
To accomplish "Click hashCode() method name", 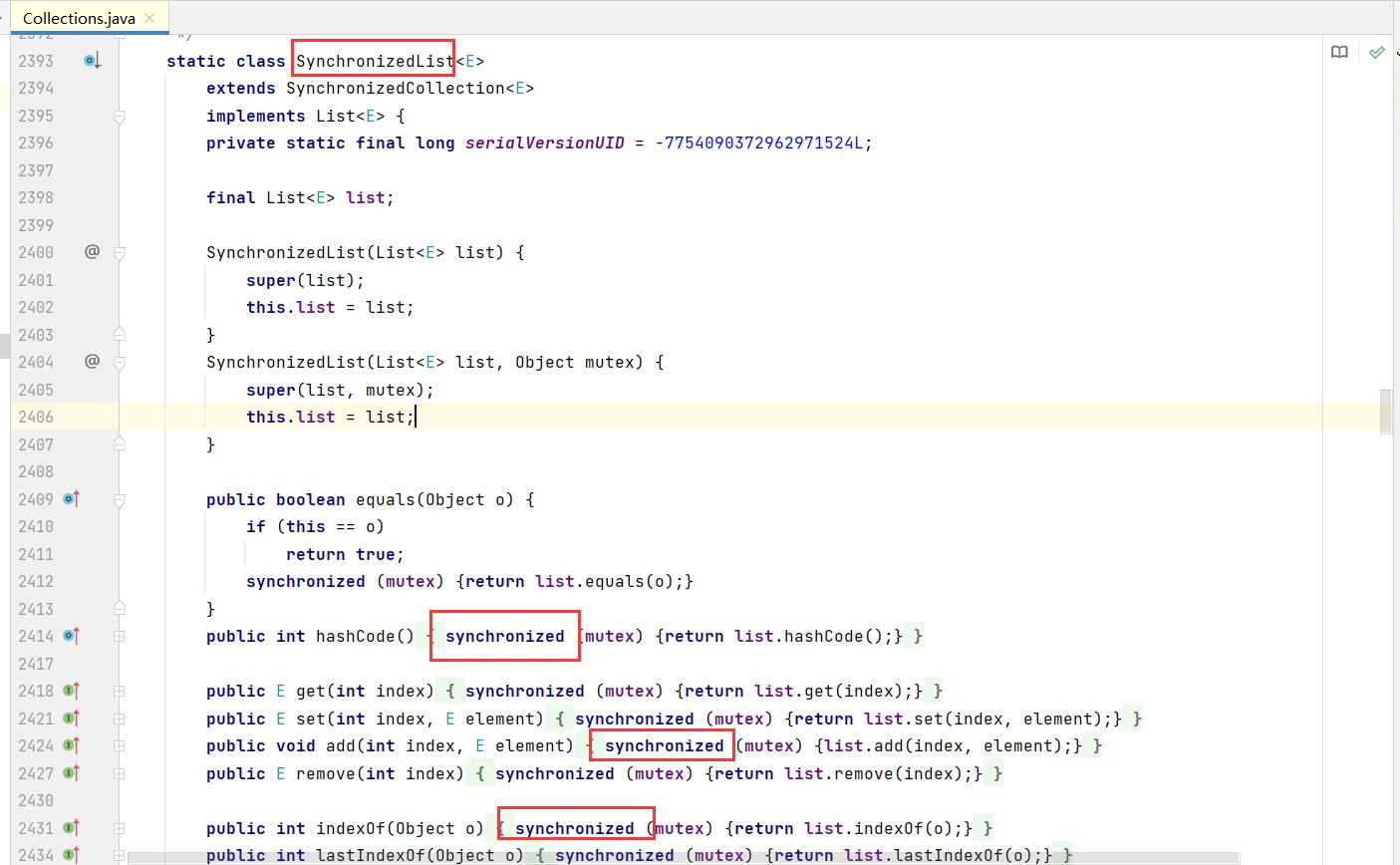I will (365, 636).
